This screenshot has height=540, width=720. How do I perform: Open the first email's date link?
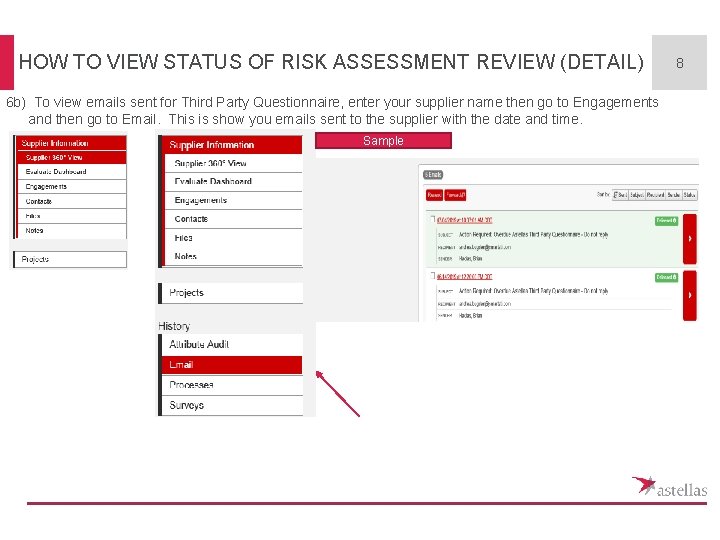[464, 220]
